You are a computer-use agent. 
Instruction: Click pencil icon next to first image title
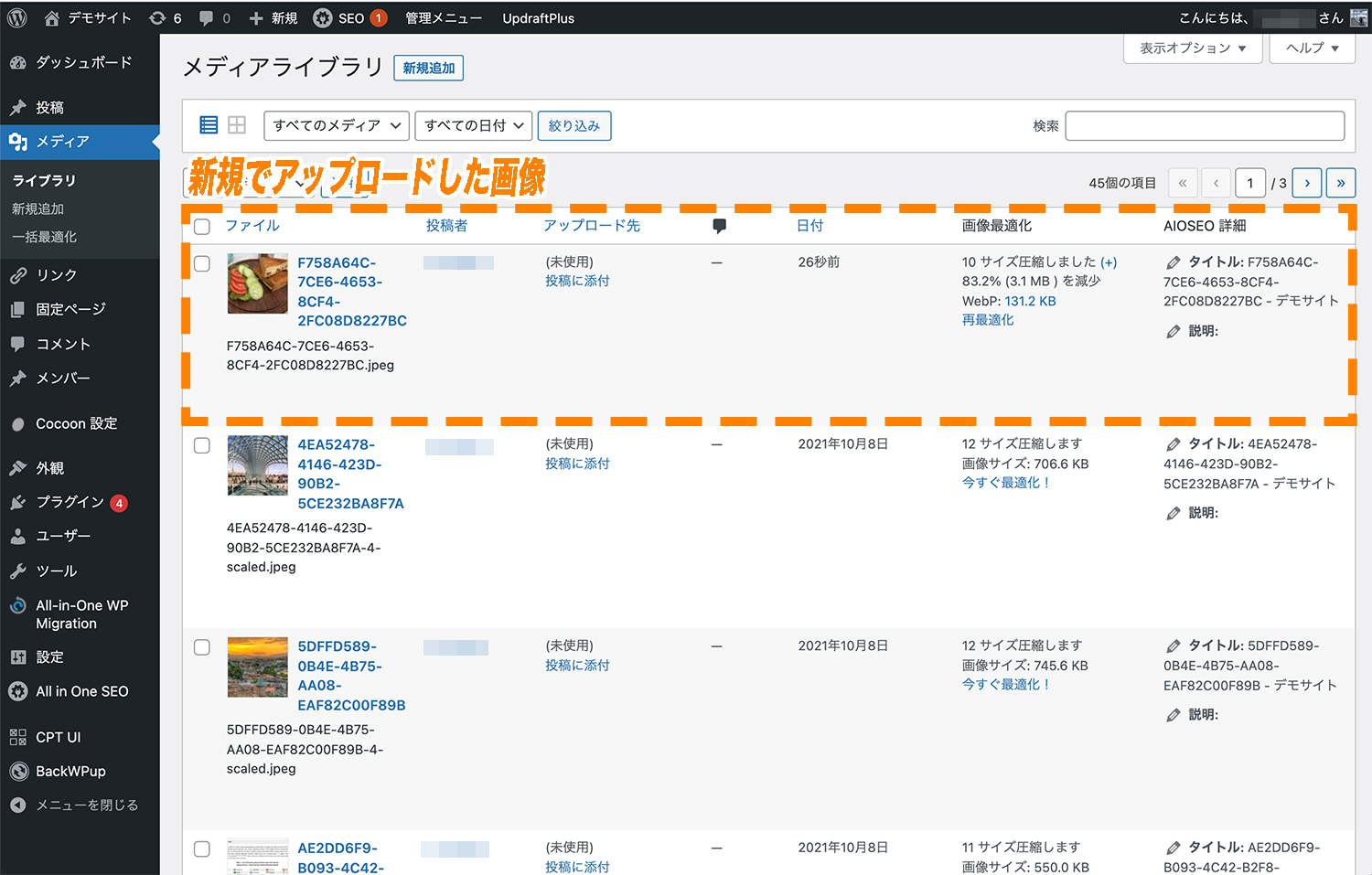click(x=1174, y=261)
